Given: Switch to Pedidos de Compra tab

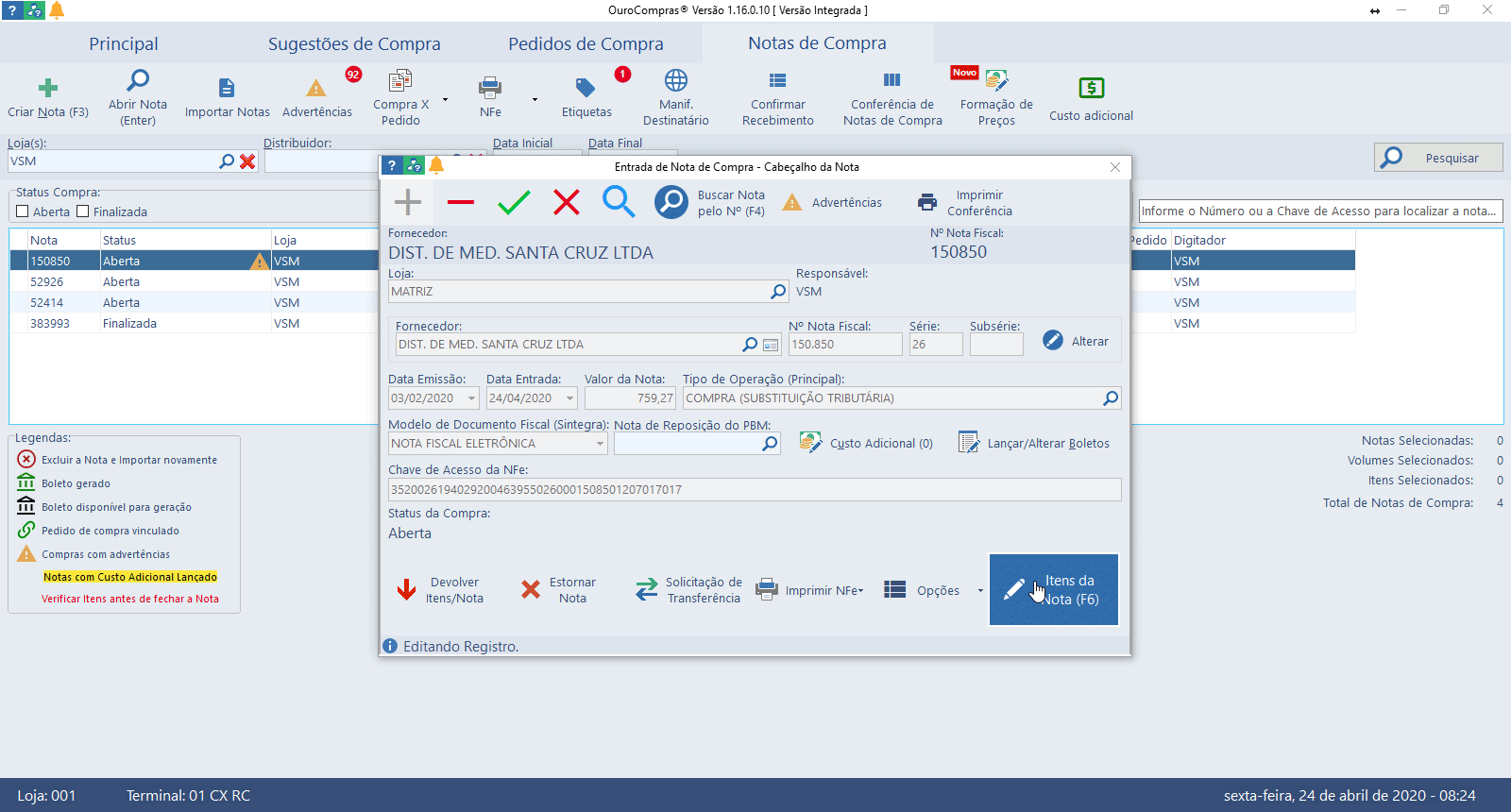Looking at the screenshot, I should pos(586,44).
